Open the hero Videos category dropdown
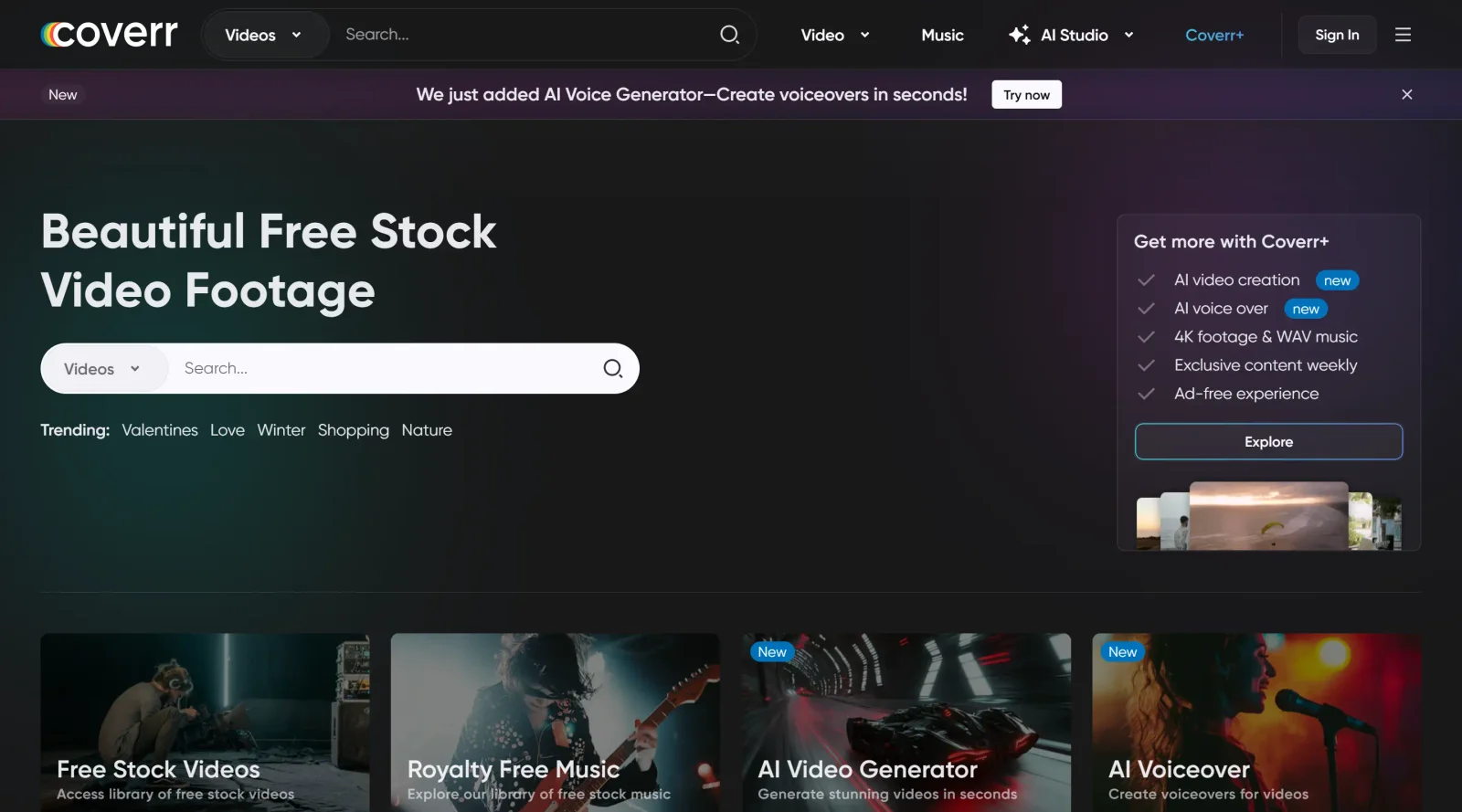 tap(104, 369)
